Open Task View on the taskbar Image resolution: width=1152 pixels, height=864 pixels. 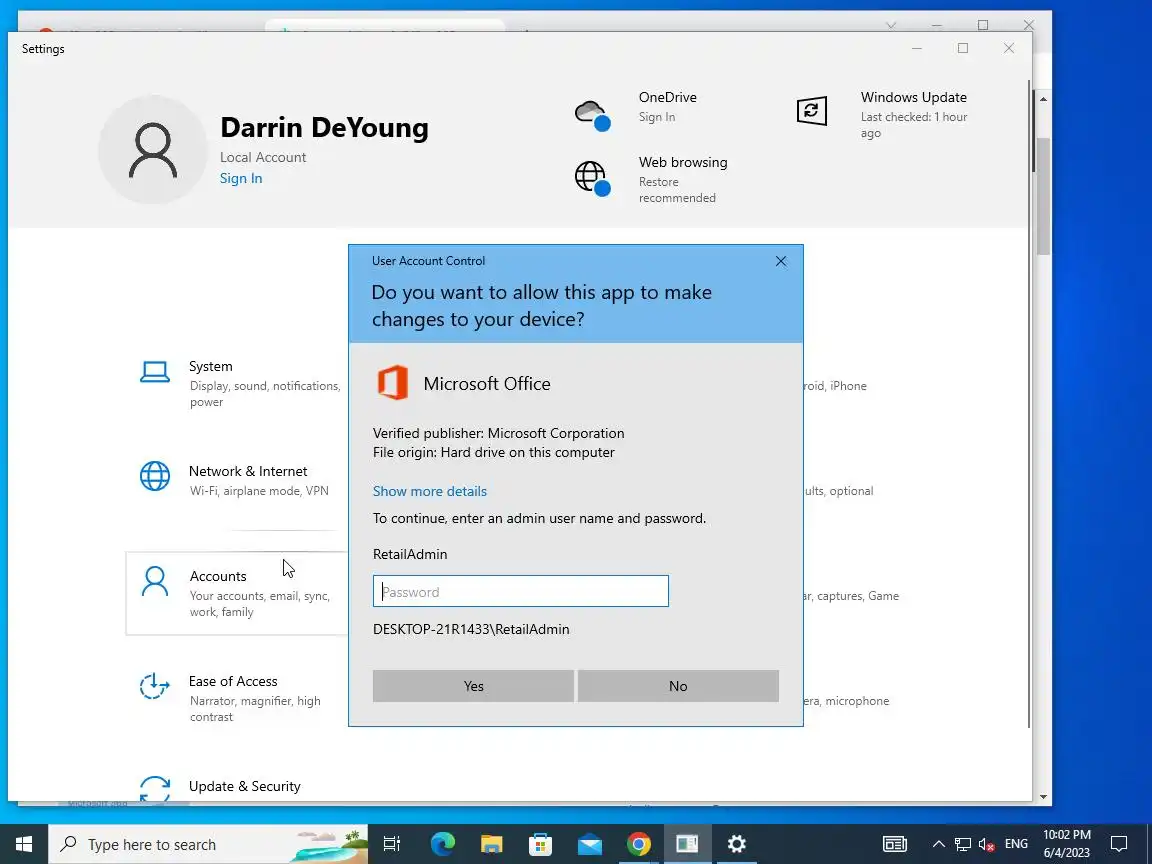click(x=392, y=844)
